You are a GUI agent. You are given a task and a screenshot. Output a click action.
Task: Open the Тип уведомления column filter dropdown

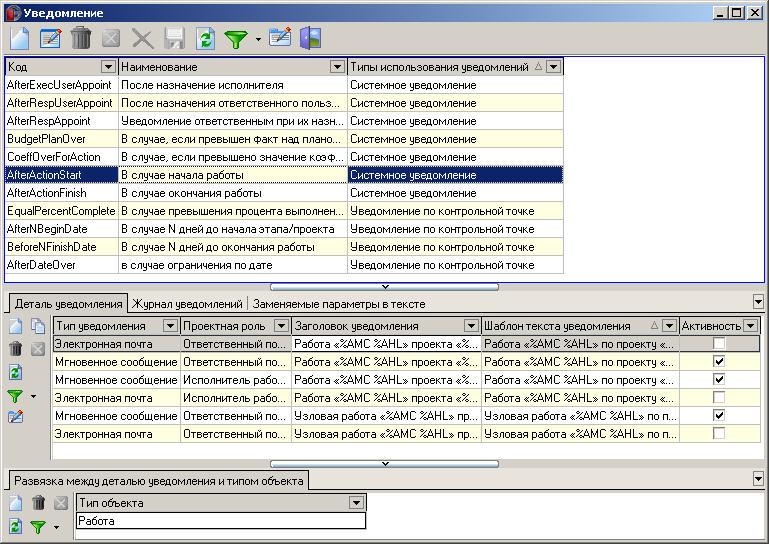tap(170, 326)
